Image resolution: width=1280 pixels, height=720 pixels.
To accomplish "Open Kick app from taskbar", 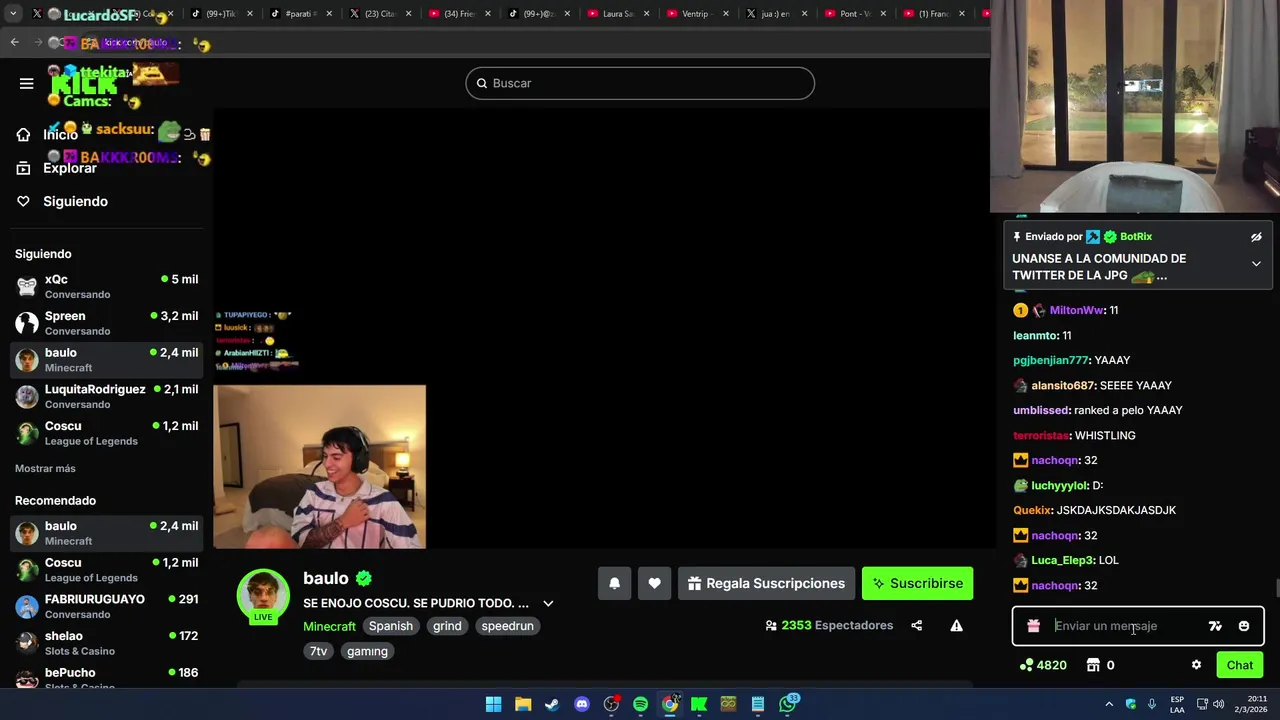I will pos(699,704).
